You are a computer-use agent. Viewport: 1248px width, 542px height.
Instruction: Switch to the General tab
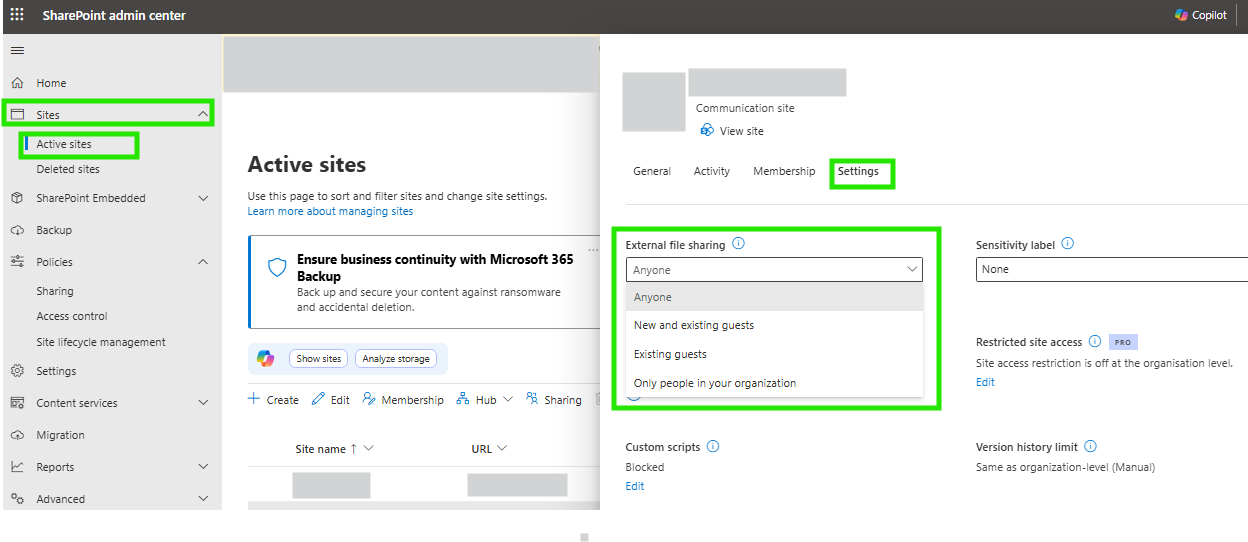[652, 171]
